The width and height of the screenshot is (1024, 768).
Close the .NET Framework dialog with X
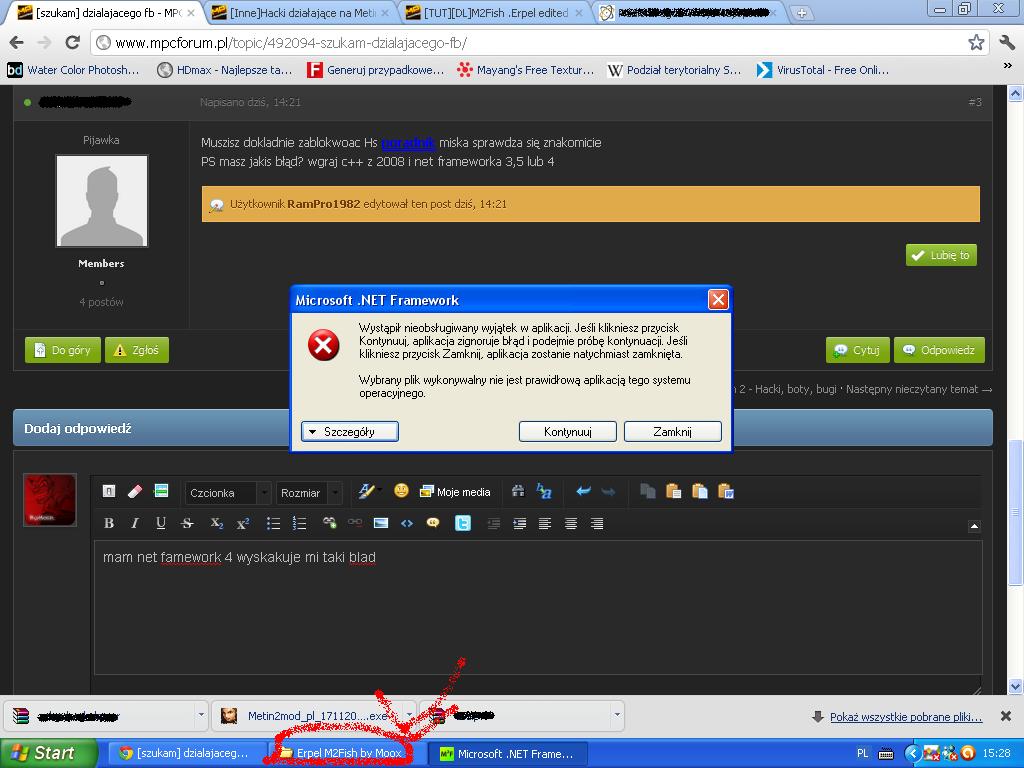[718, 300]
